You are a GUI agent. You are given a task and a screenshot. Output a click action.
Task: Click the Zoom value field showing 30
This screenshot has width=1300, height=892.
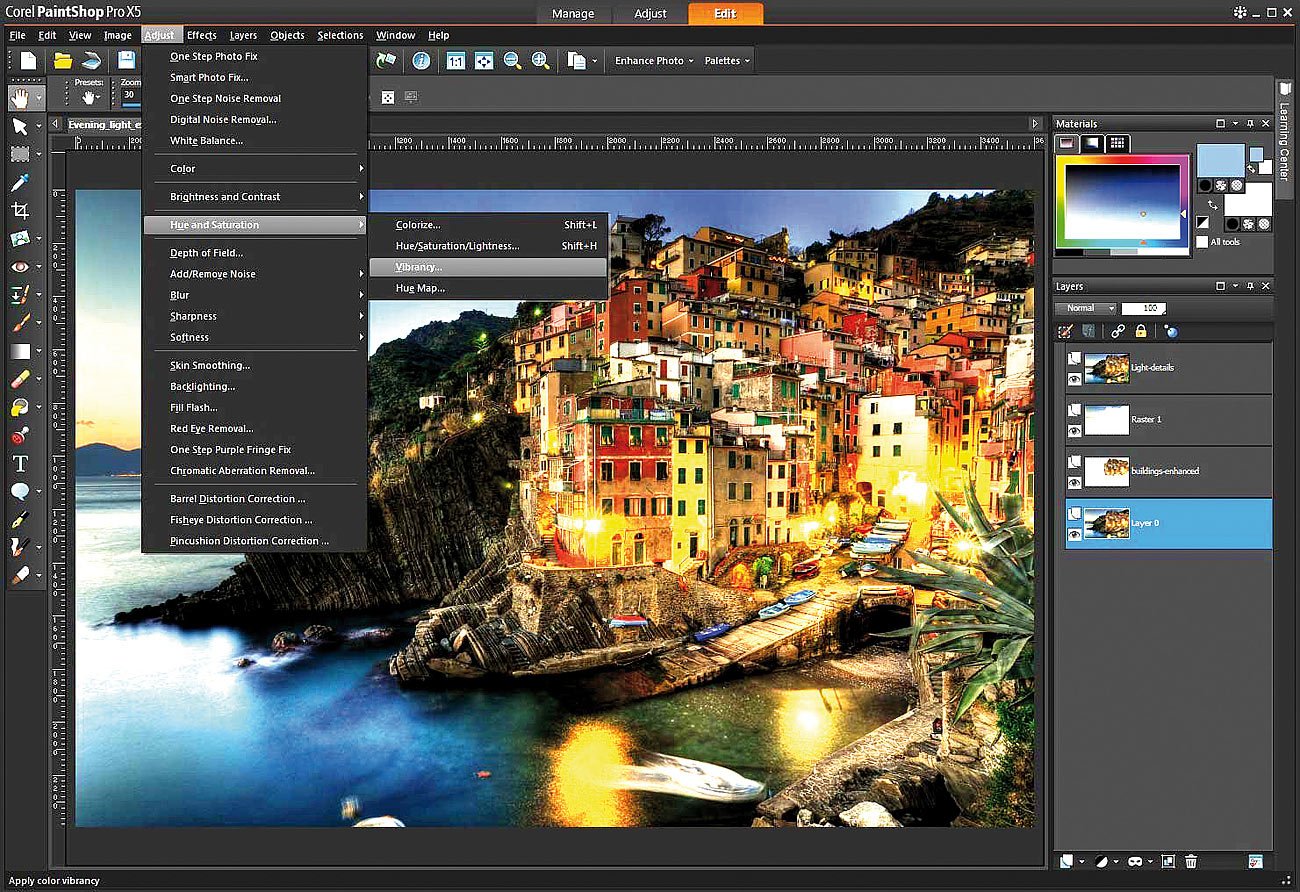132,96
